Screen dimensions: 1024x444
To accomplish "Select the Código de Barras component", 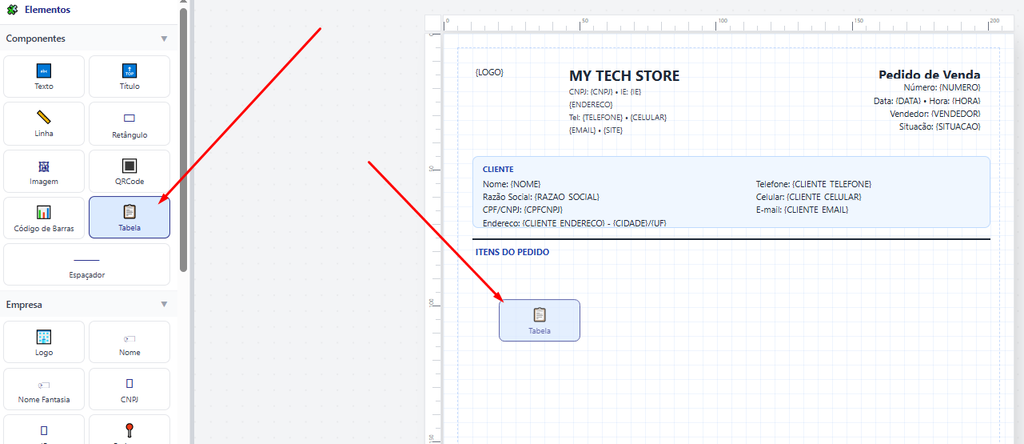I will click(x=44, y=218).
